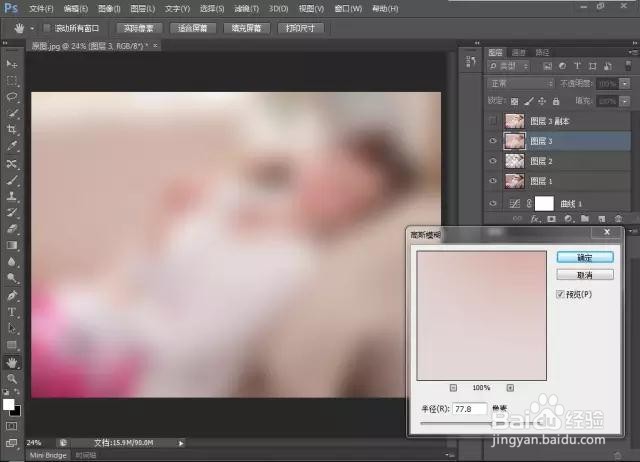Delete layer using trash icon
This screenshot has height=462, width=640.
(618, 219)
